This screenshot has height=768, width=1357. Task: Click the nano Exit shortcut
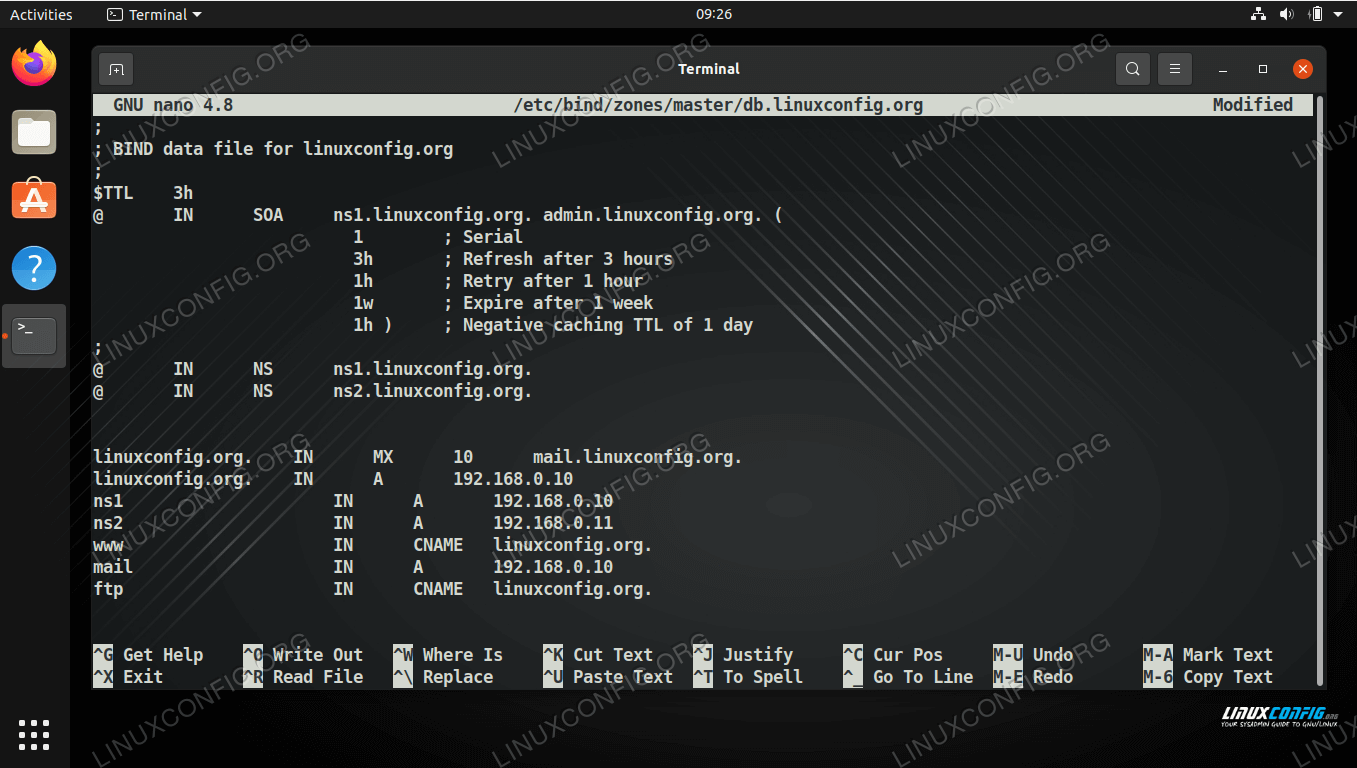128,677
